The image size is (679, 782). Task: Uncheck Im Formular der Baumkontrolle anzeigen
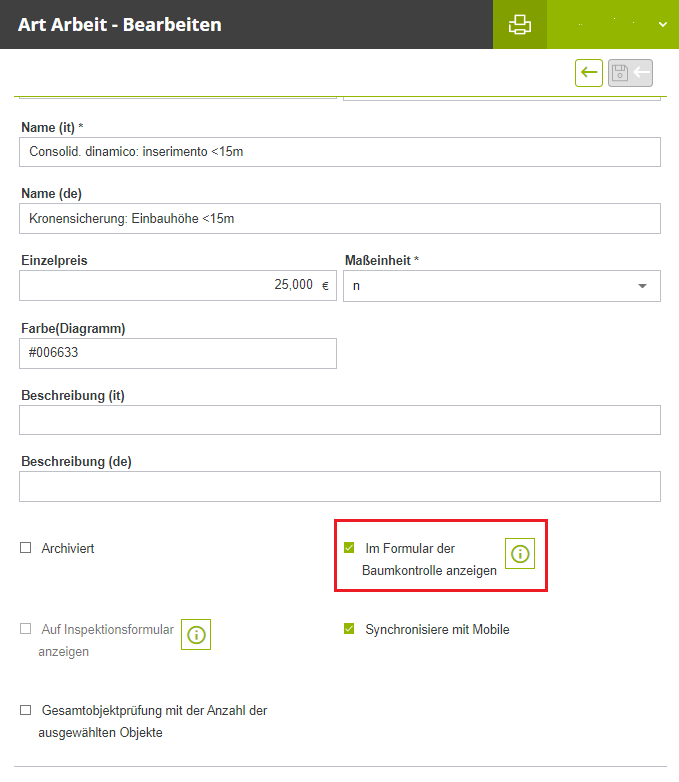(349, 548)
